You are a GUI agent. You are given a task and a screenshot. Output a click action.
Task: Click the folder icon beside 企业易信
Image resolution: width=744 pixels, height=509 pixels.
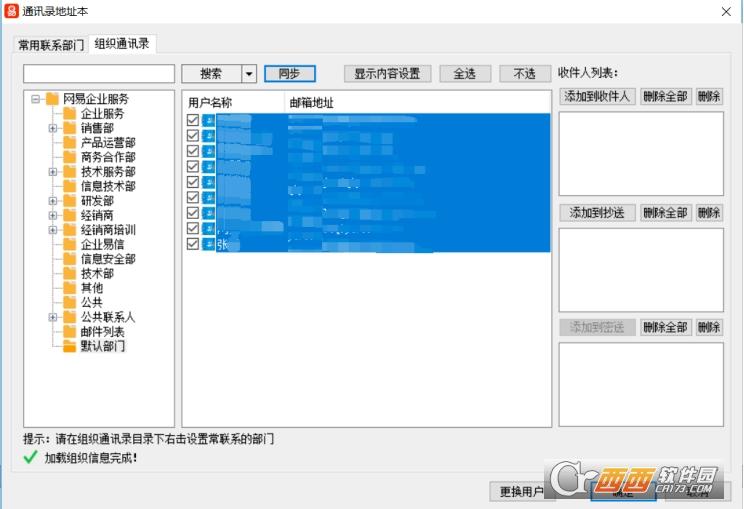(70, 244)
